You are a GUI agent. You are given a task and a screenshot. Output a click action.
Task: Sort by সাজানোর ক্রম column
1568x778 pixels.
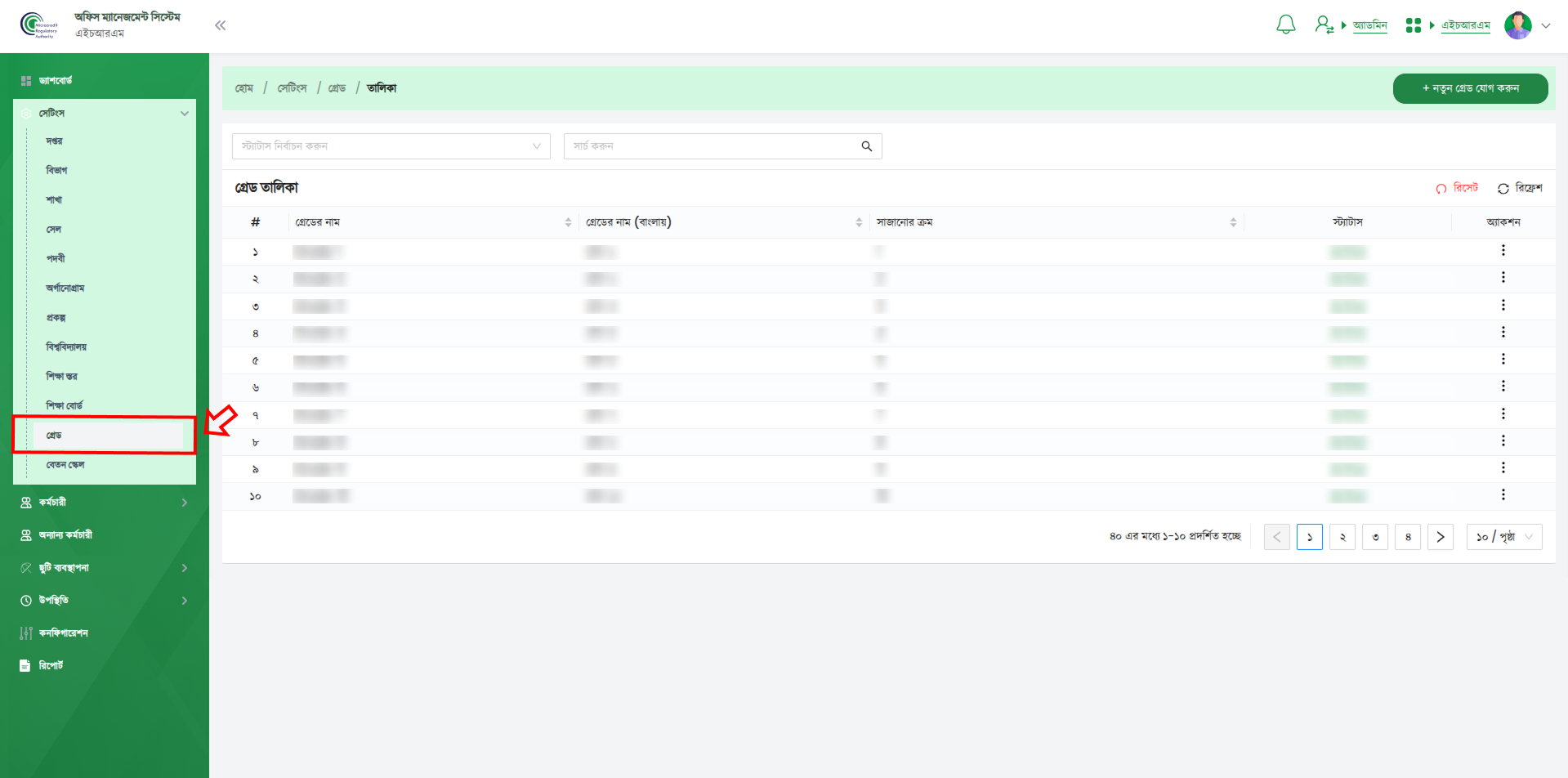click(1233, 222)
